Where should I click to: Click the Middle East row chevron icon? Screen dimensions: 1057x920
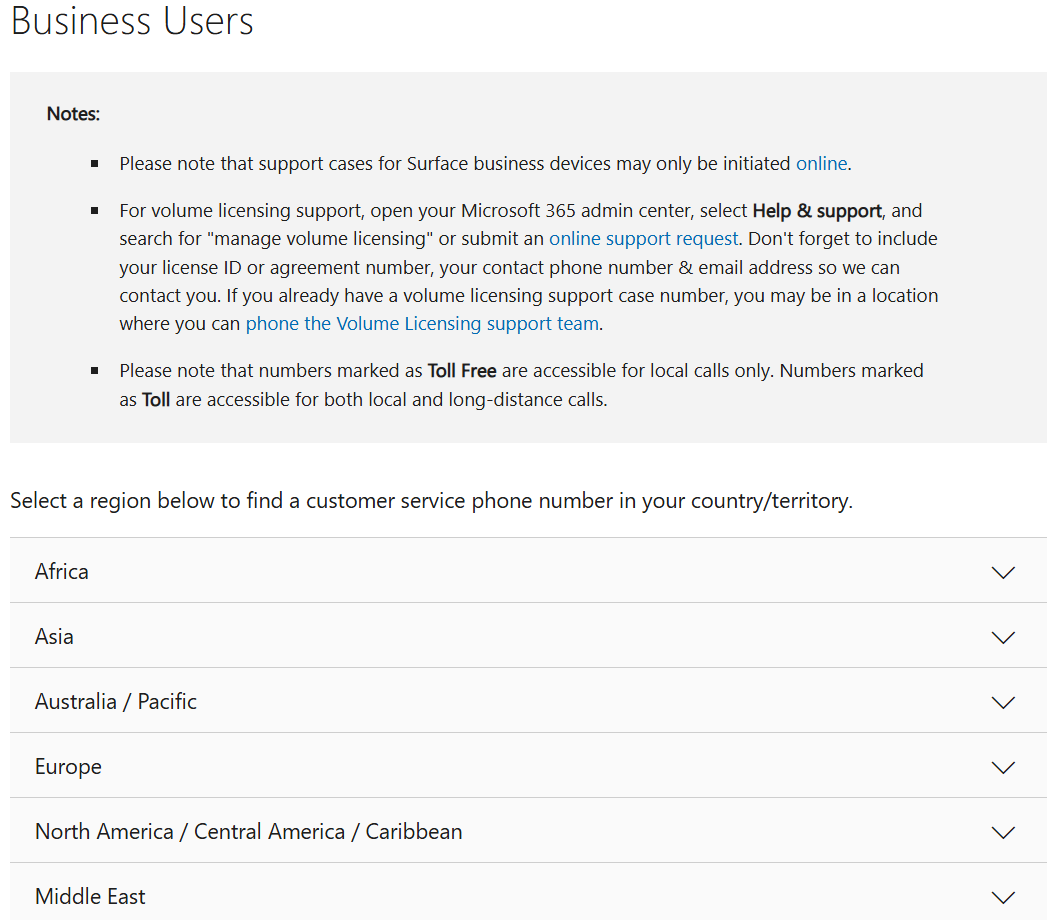click(1002, 897)
